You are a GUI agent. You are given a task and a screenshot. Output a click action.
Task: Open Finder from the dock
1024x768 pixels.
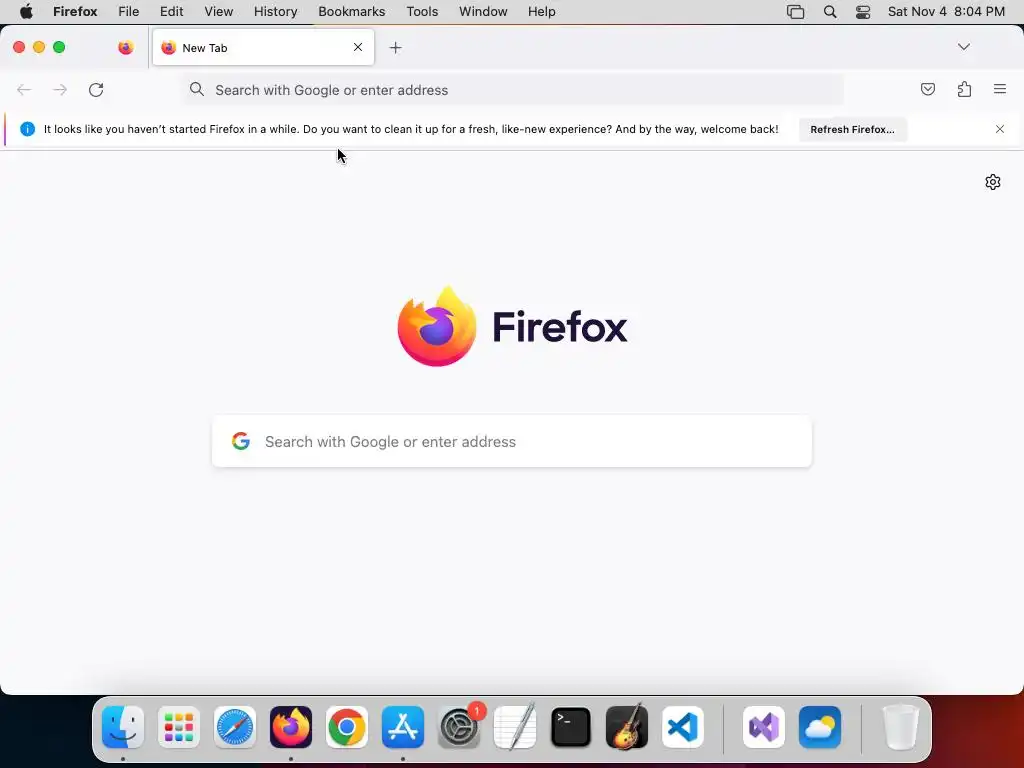coord(123,727)
